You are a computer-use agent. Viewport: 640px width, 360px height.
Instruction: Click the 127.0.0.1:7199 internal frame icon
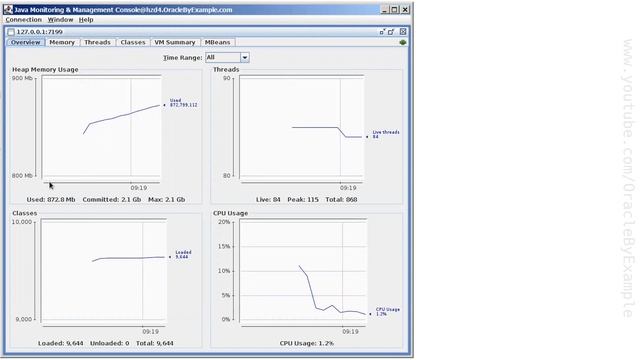click(11, 32)
